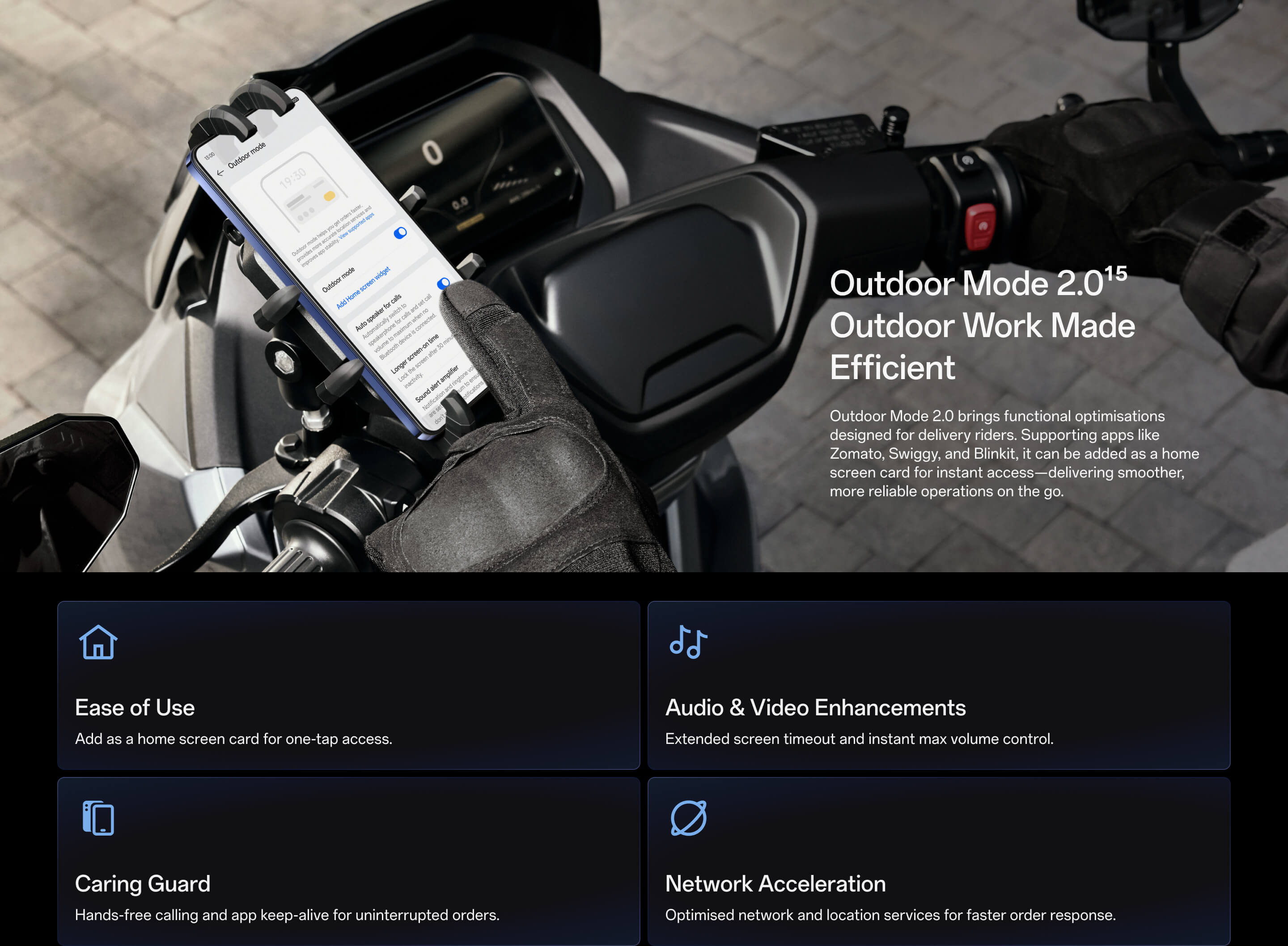Click the Outdoor Work Made Efficient headline

tap(982, 326)
